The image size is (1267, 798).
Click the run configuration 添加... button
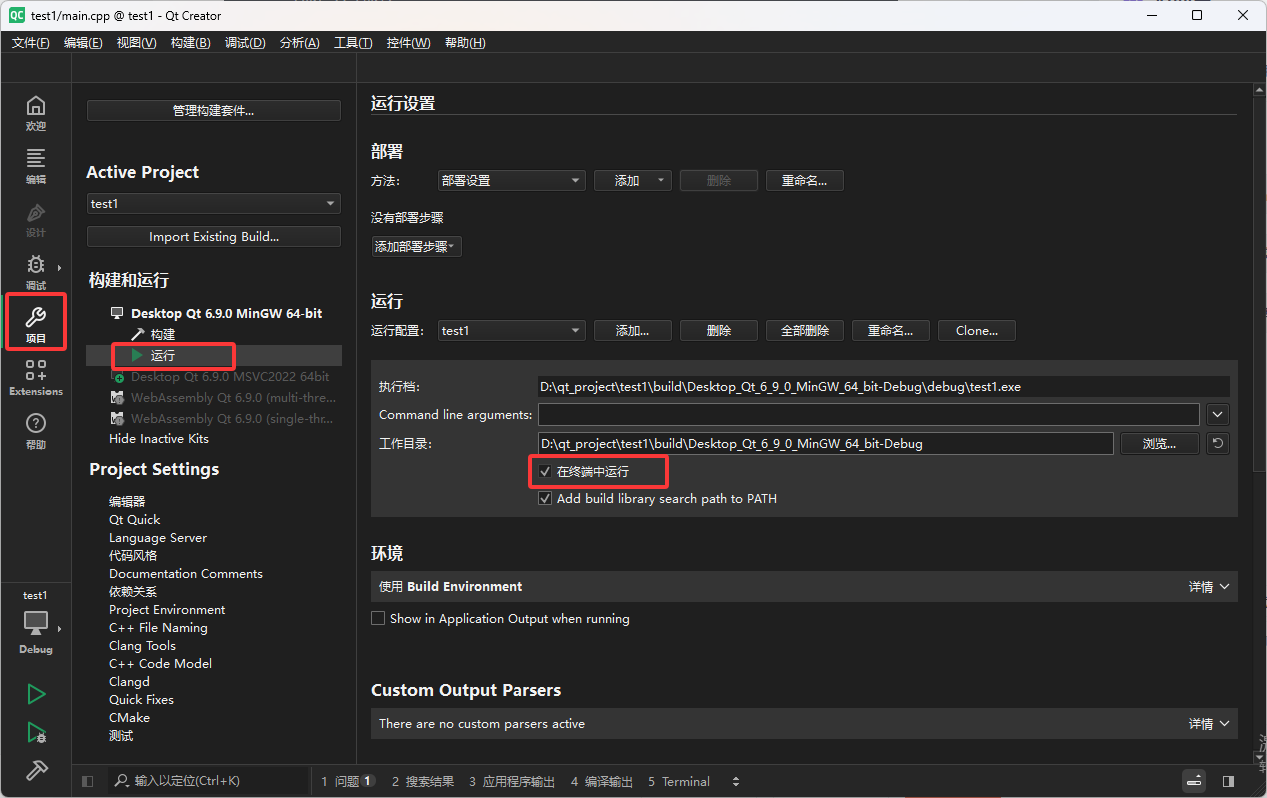[x=631, y=331]
